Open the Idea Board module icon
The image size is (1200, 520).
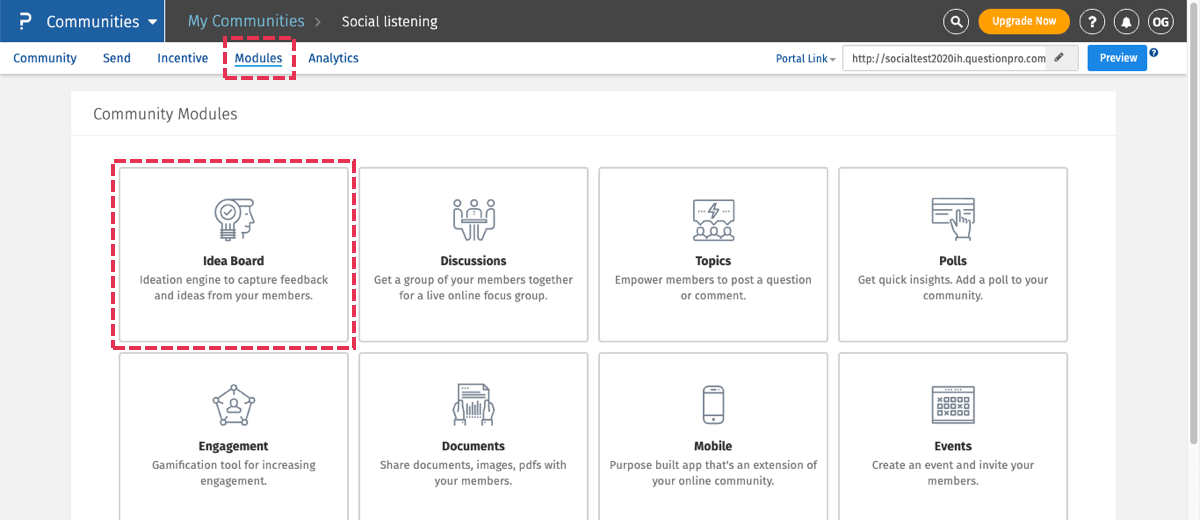[x=233, y=219]
